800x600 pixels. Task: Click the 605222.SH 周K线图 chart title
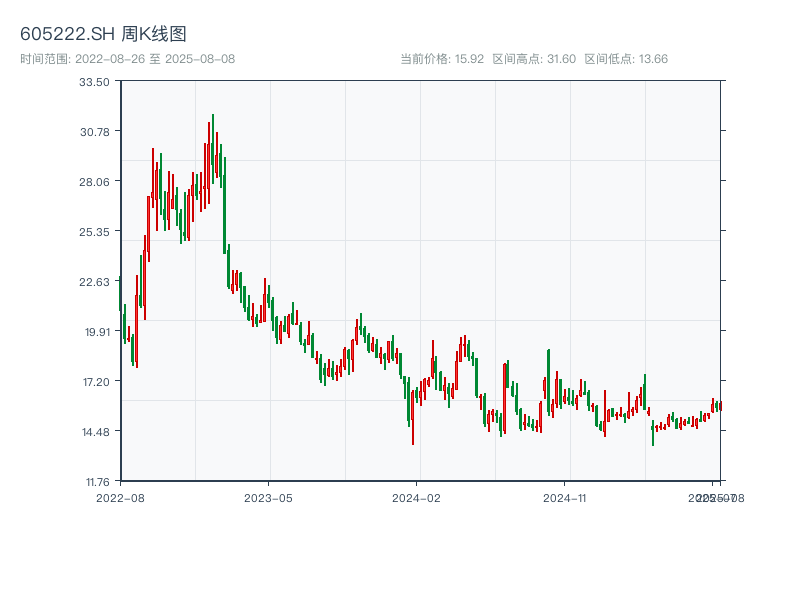(x=103, y=34)
